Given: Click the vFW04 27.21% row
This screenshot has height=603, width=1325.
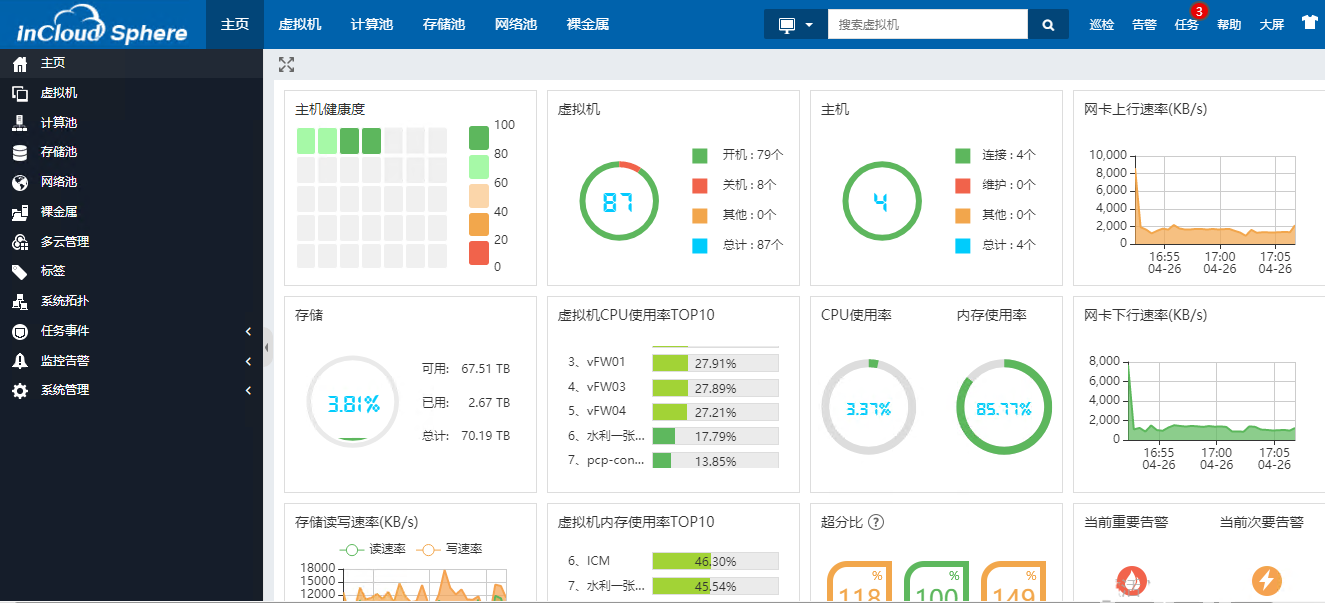Looking at the screenshot, I should tap(673, 411).
